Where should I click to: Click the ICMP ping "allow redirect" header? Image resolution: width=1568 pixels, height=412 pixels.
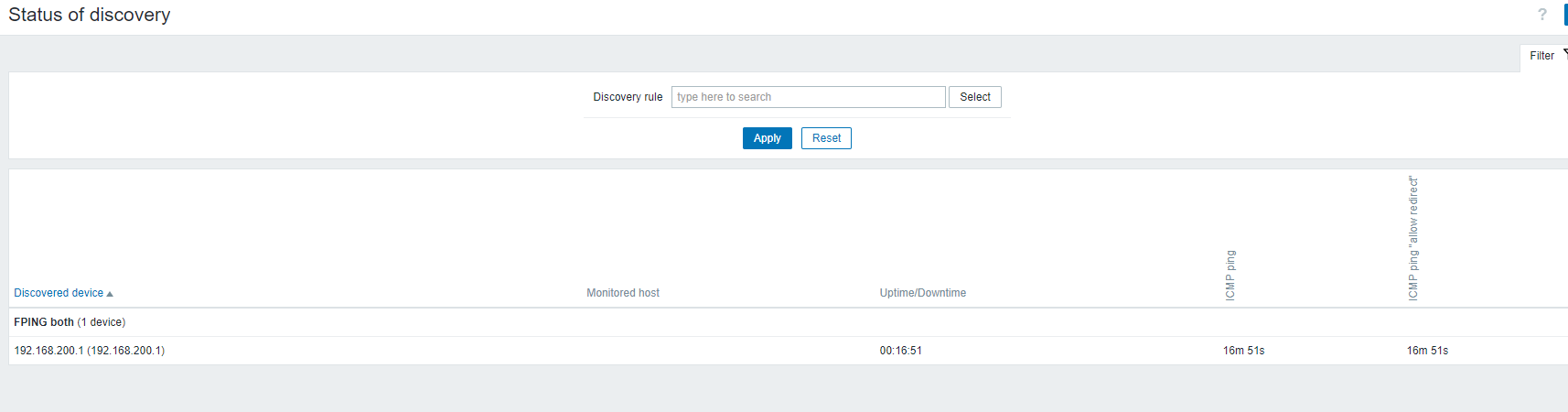1413,238
